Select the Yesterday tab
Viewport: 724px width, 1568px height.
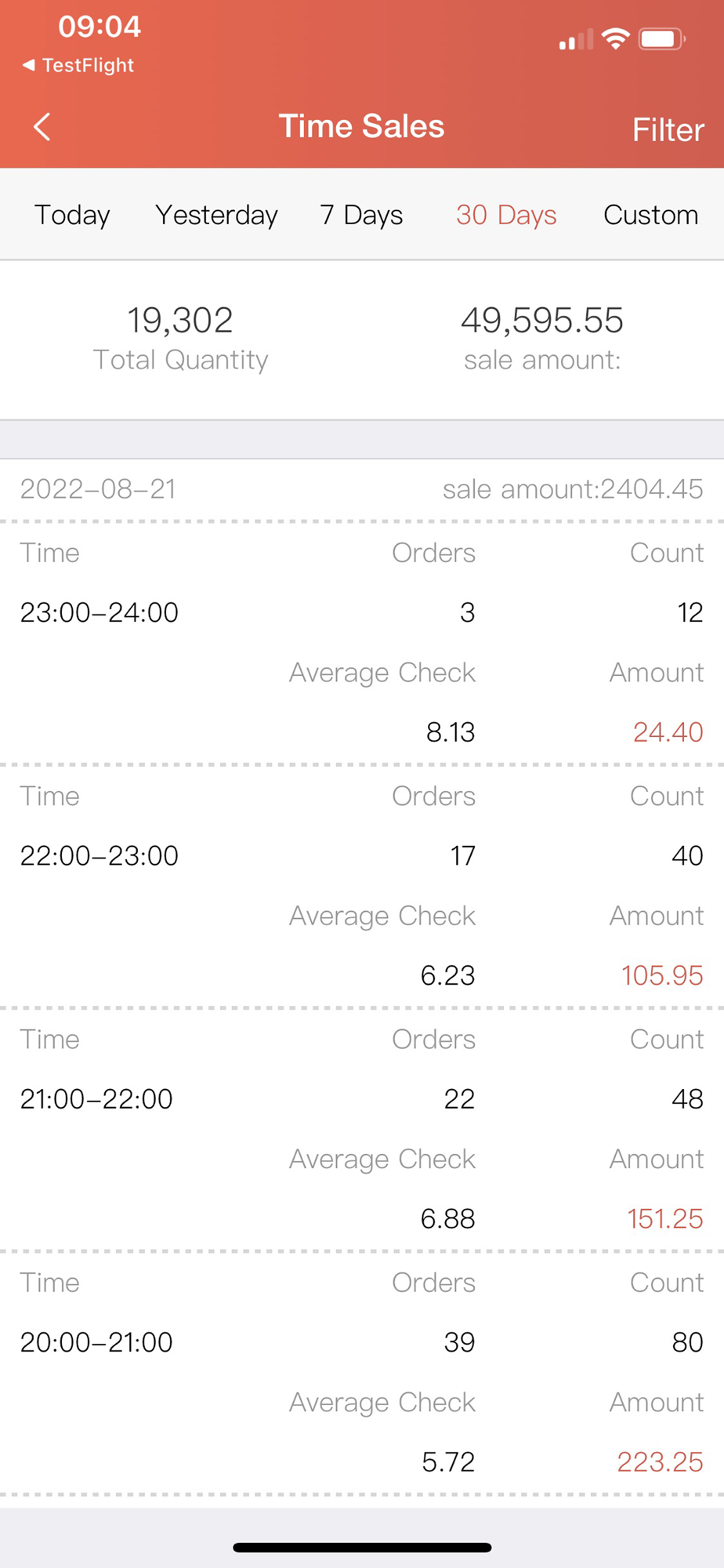click(x=216, y=215)
